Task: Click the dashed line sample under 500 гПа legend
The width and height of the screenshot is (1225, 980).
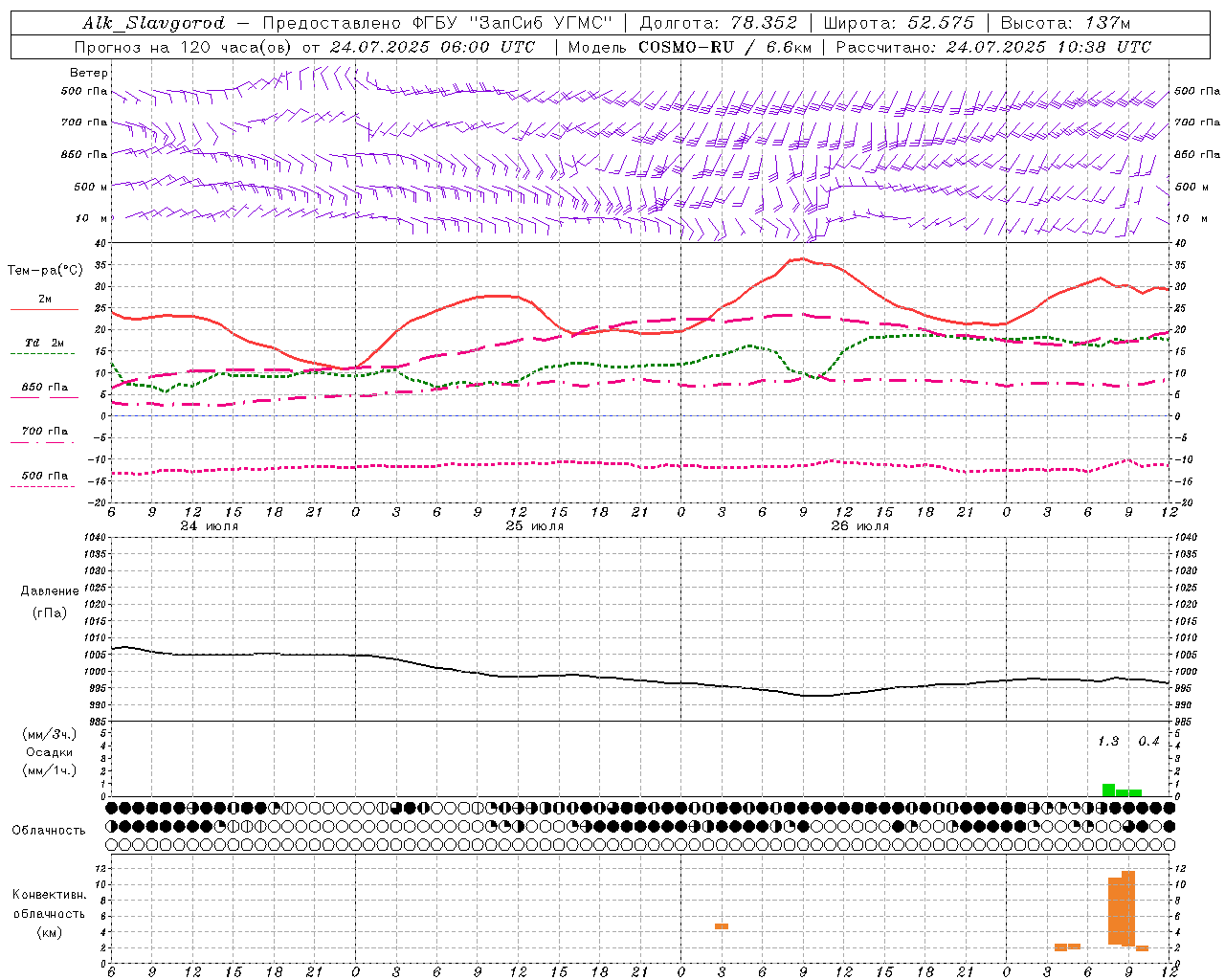Action: [x=43, y=486]
